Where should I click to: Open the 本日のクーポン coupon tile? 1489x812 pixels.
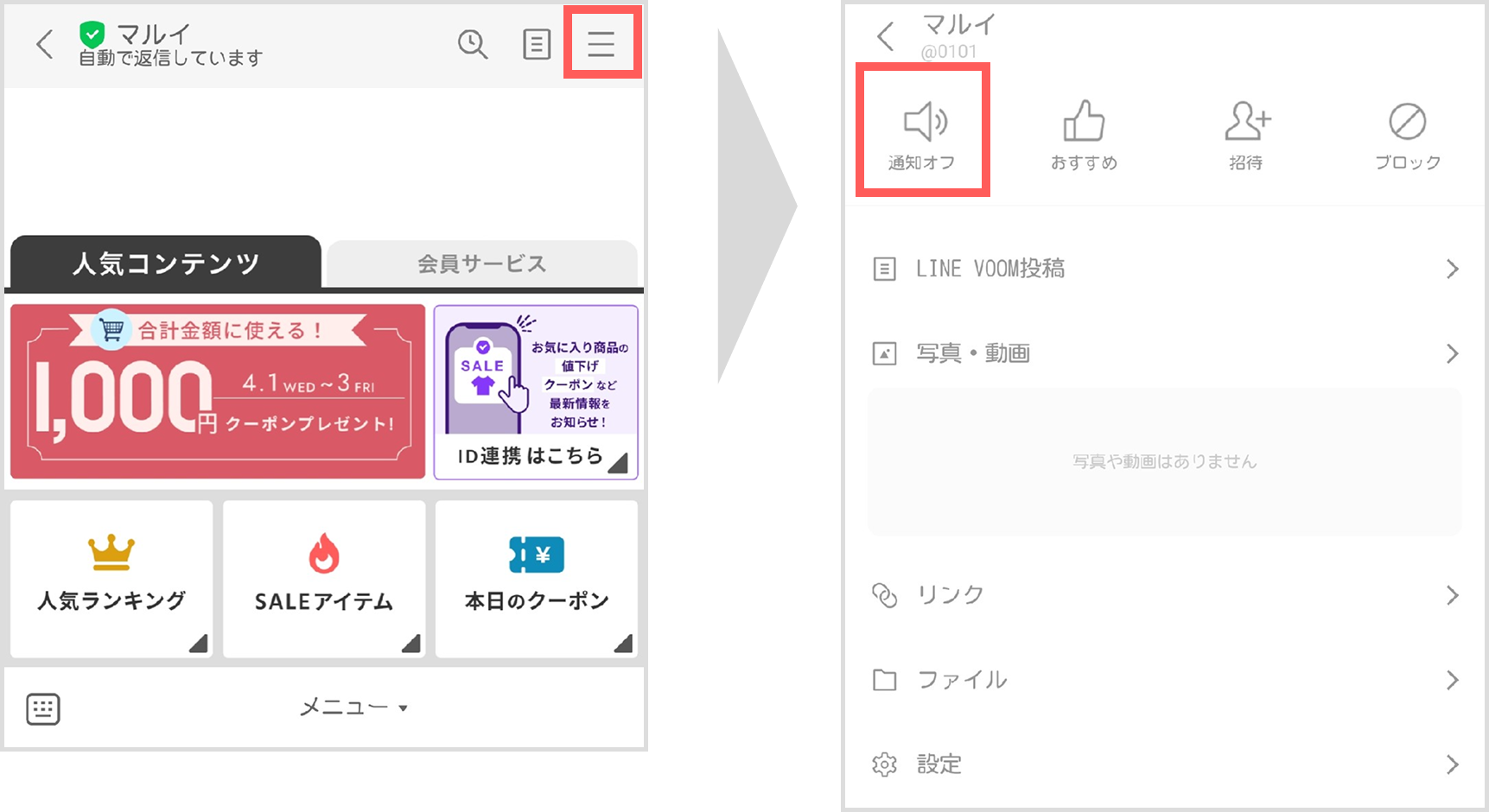tap(537, 579)
